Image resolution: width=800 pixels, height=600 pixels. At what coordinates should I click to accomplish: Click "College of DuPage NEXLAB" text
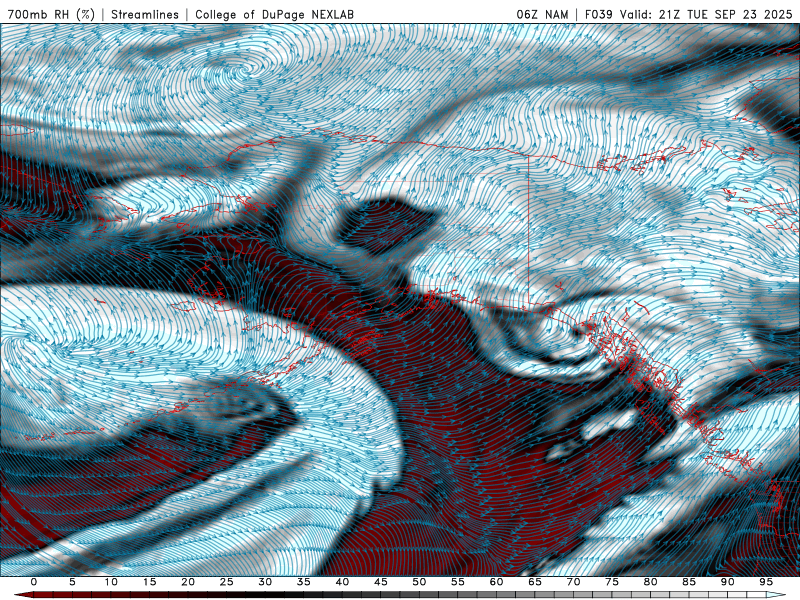click(274, 15)
